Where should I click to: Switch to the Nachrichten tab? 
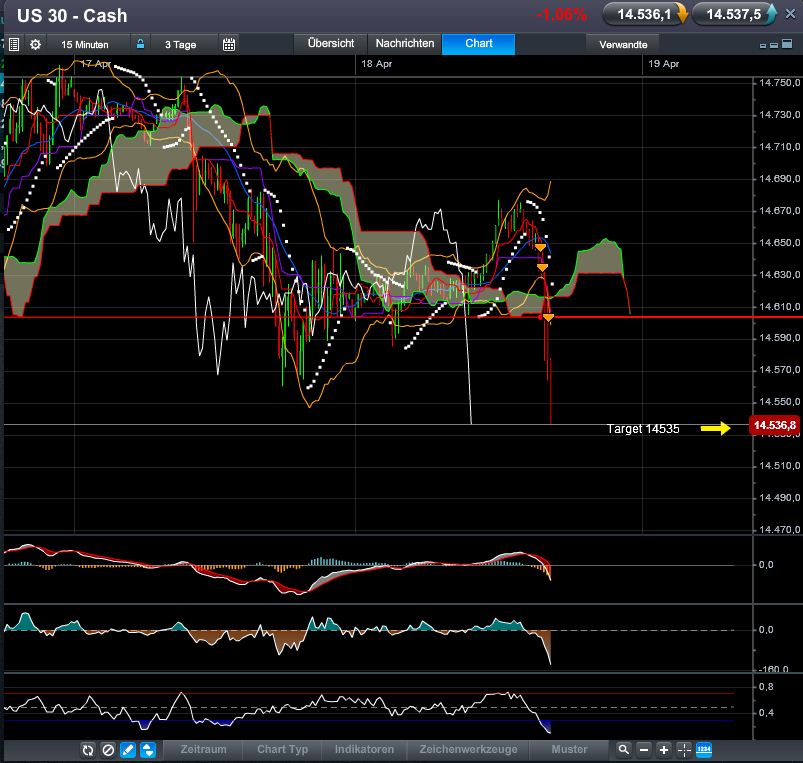[405, 44]
